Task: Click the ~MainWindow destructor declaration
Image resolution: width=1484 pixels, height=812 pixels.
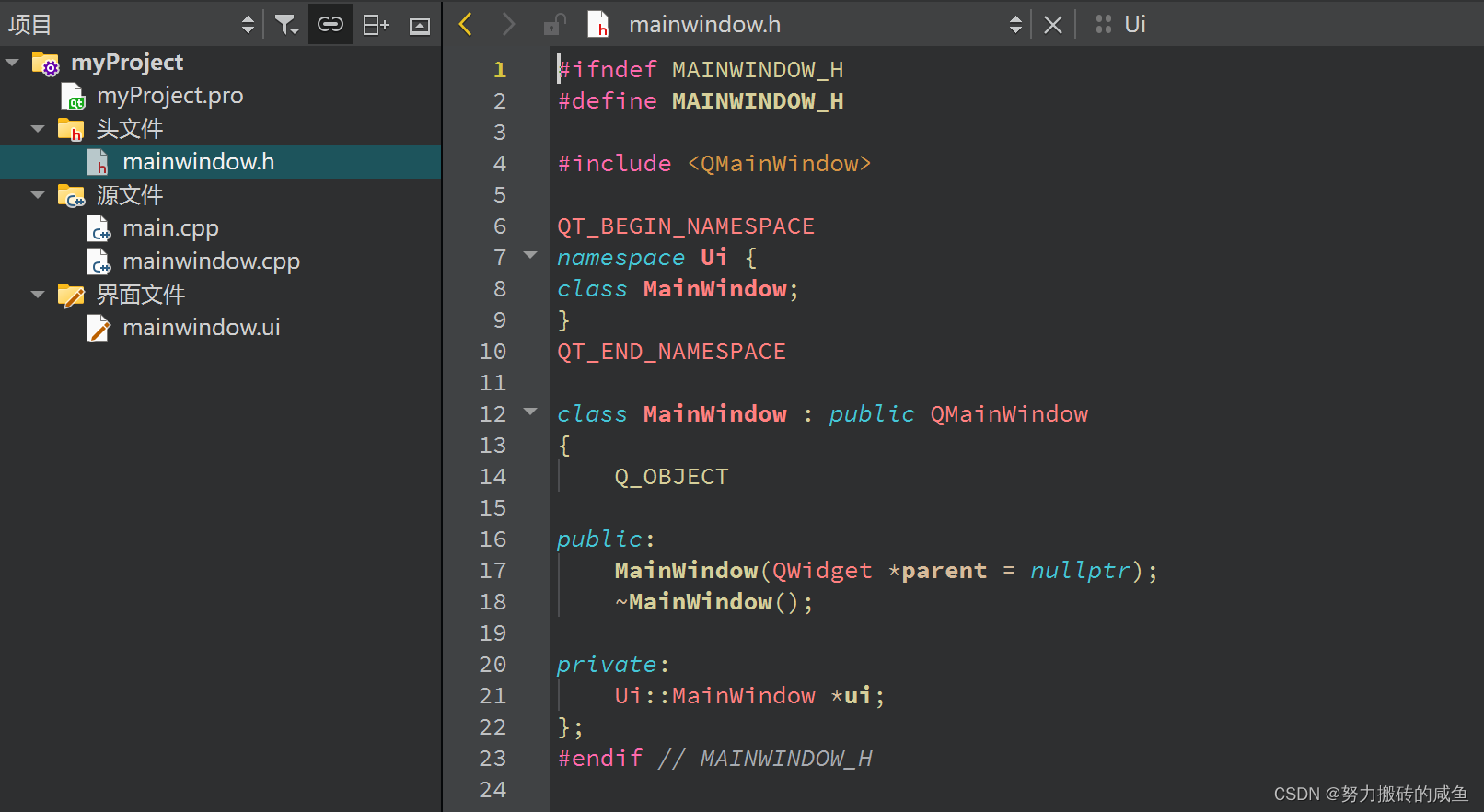Action: (713, 602)
